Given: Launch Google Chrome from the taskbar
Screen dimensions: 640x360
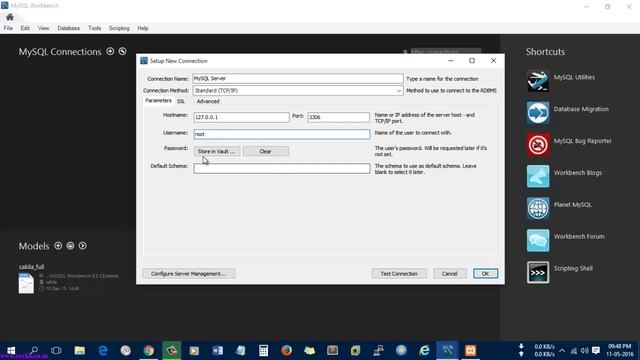Looking at the screenshot, I should [149, 351].
